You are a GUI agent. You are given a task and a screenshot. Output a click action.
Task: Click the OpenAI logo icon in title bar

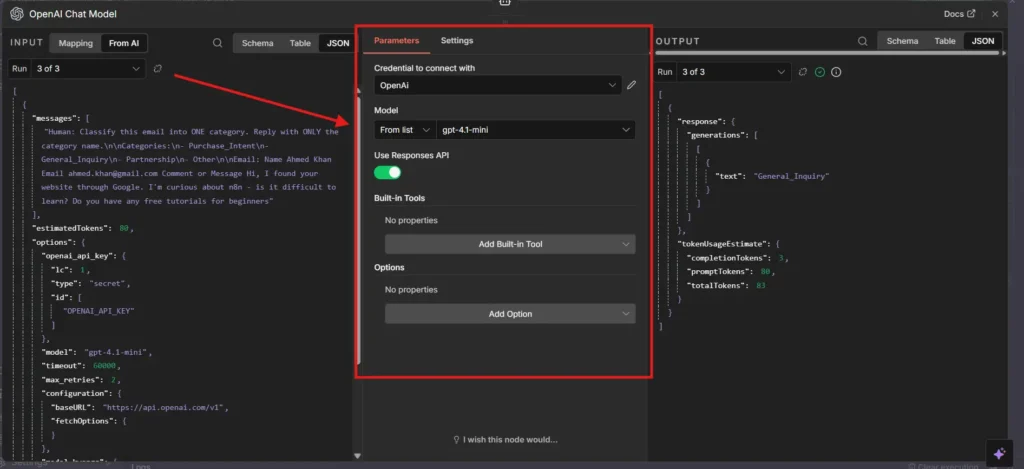[16, 14]
